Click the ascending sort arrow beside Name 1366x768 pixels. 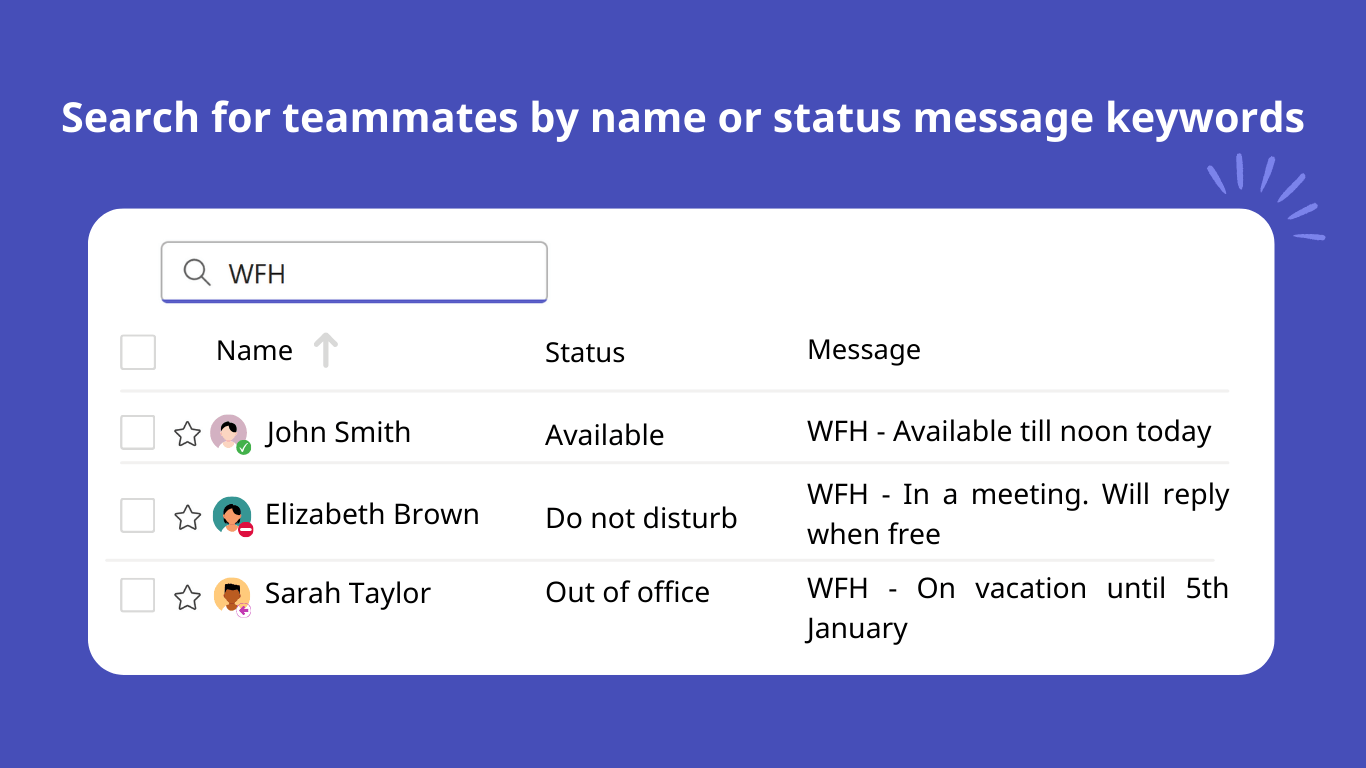(x=325, y=350)
